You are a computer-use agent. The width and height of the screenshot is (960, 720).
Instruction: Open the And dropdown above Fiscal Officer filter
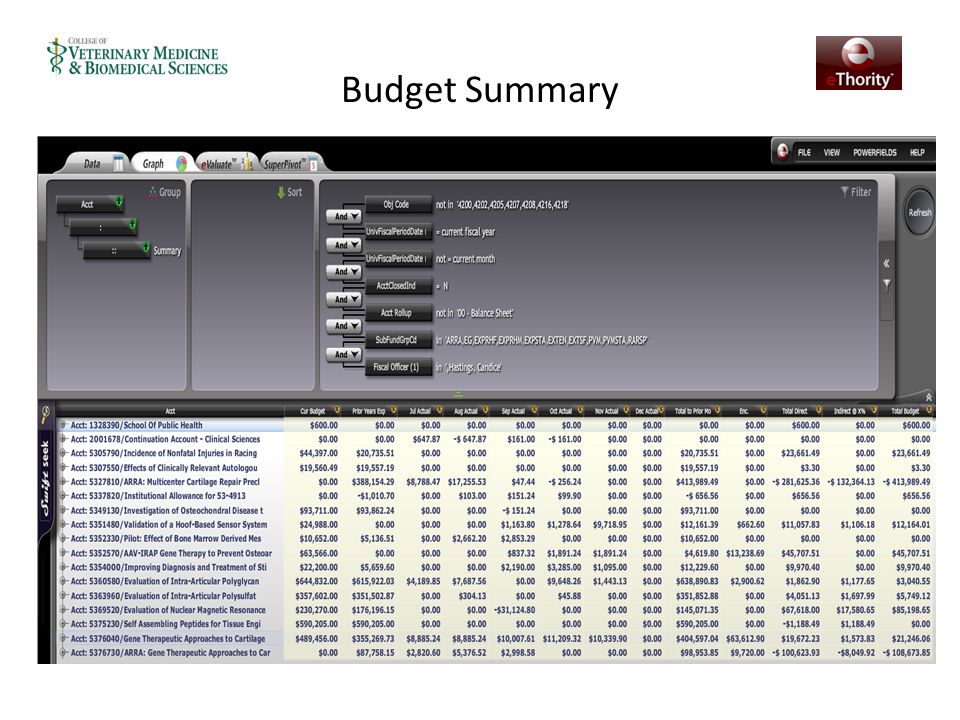tap(344, 354)
